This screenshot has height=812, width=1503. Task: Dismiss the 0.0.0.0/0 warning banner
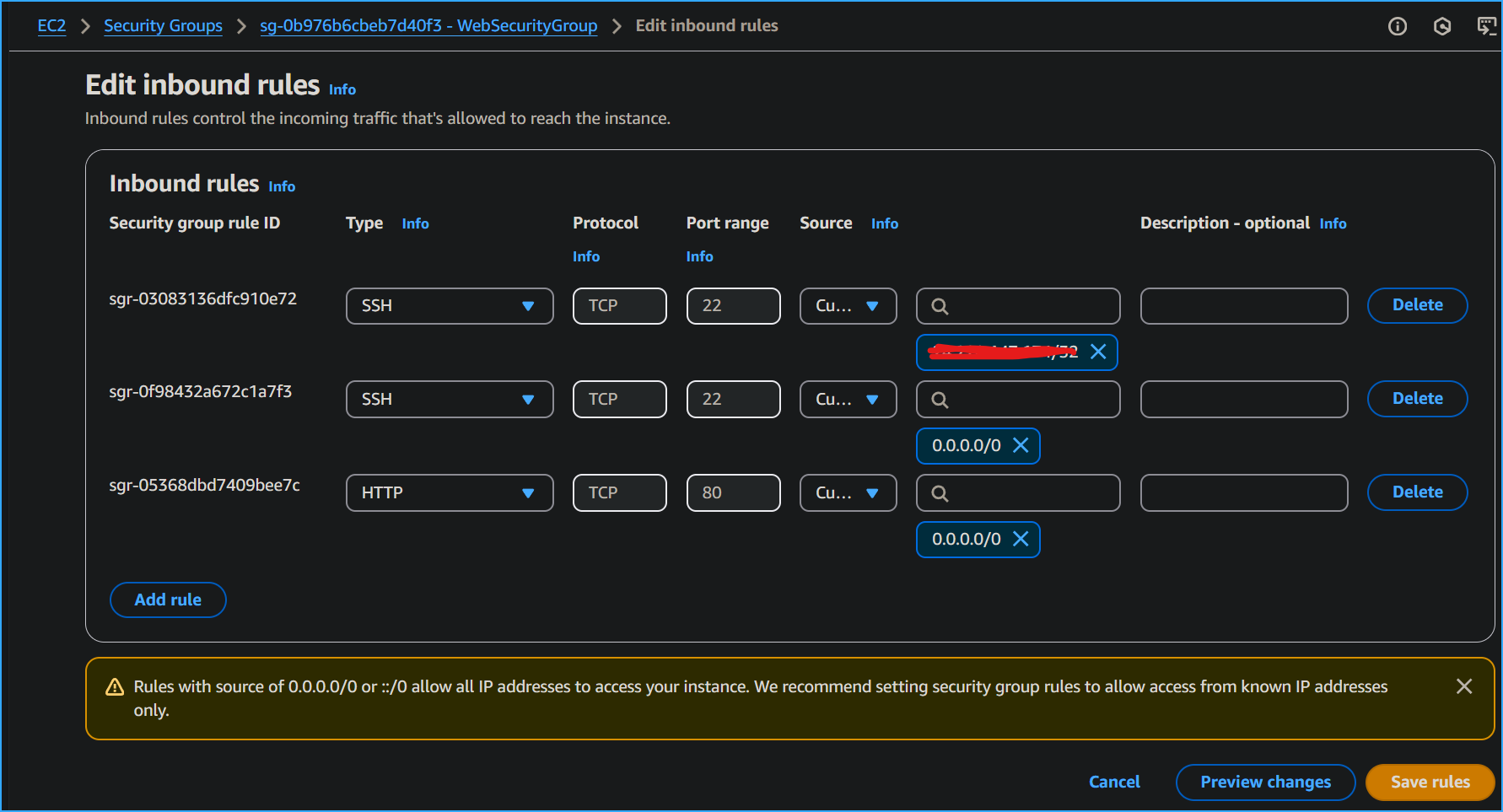click(1464, 686)
